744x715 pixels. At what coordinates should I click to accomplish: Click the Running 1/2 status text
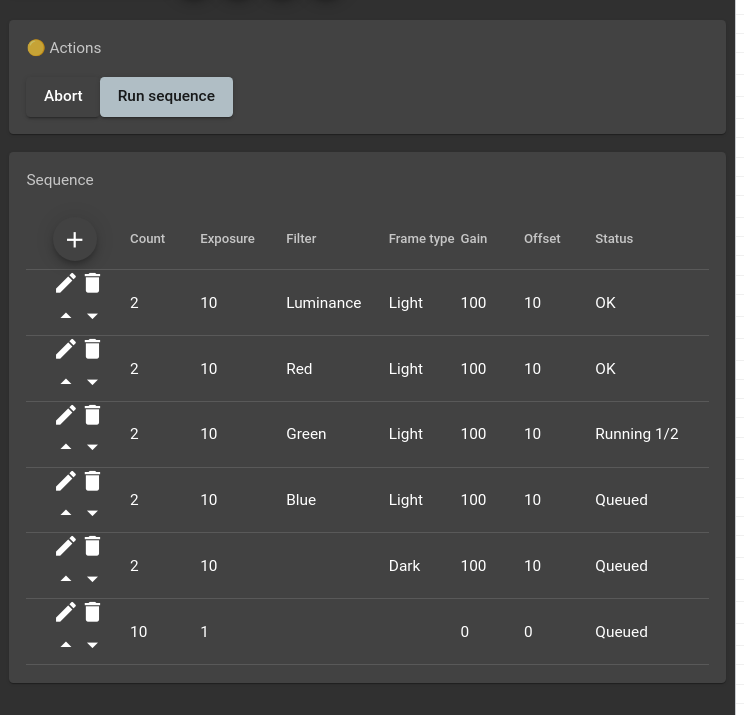tap(636, 434)
